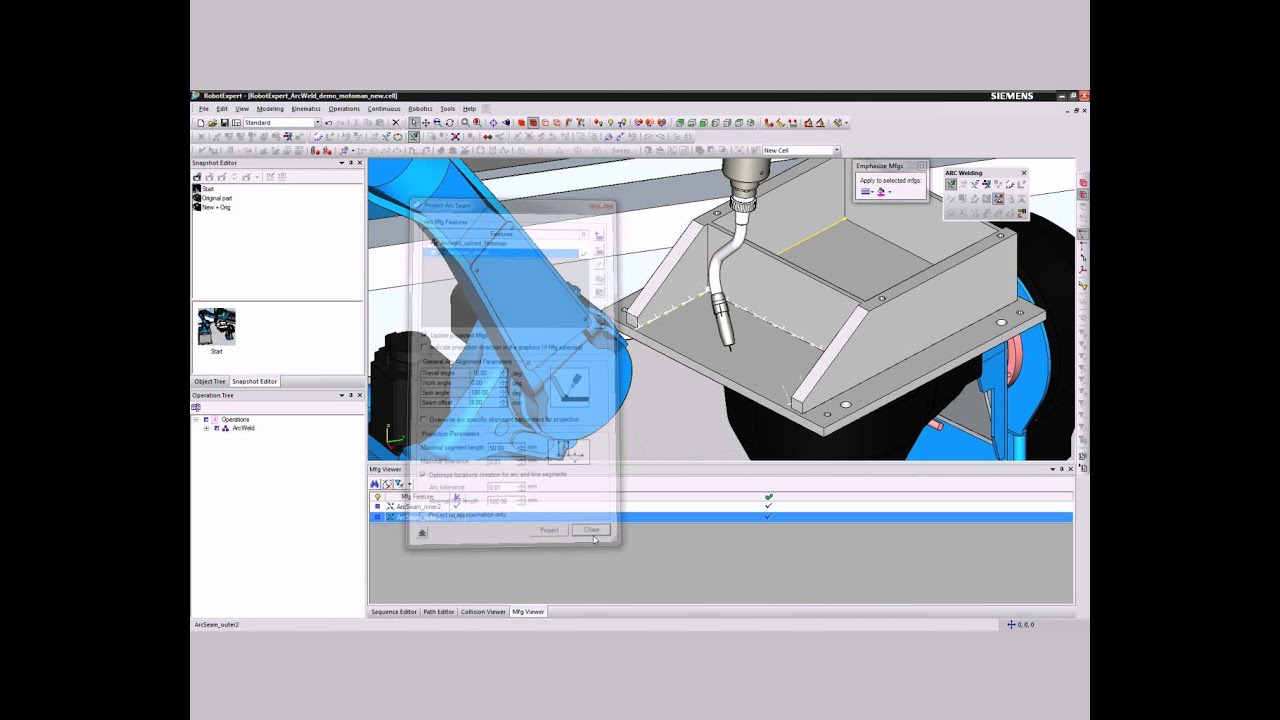The height and width of the screenshot is (720, 1280).
Task: Open Operation Tree panel options arrow
Action: [x=342, y=395]
